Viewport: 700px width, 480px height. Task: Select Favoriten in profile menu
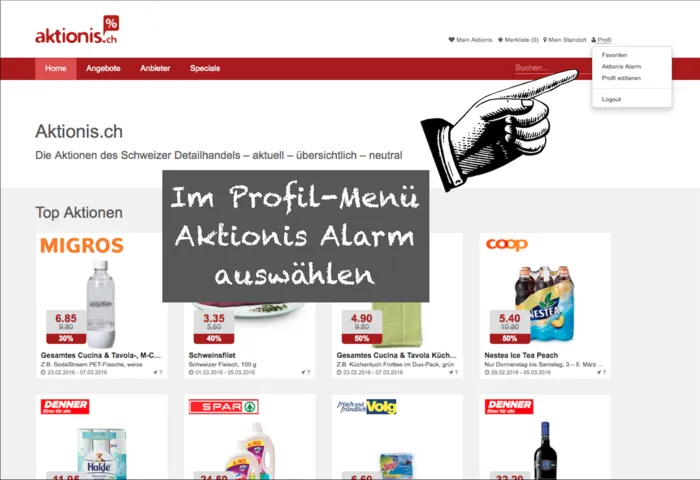click(614, 55)
